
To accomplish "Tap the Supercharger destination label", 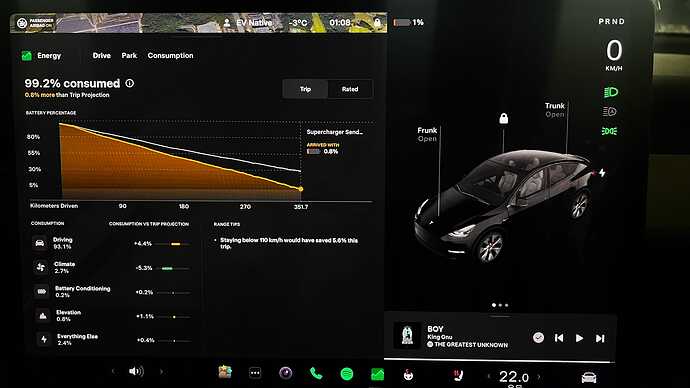I will coord(334,132).
